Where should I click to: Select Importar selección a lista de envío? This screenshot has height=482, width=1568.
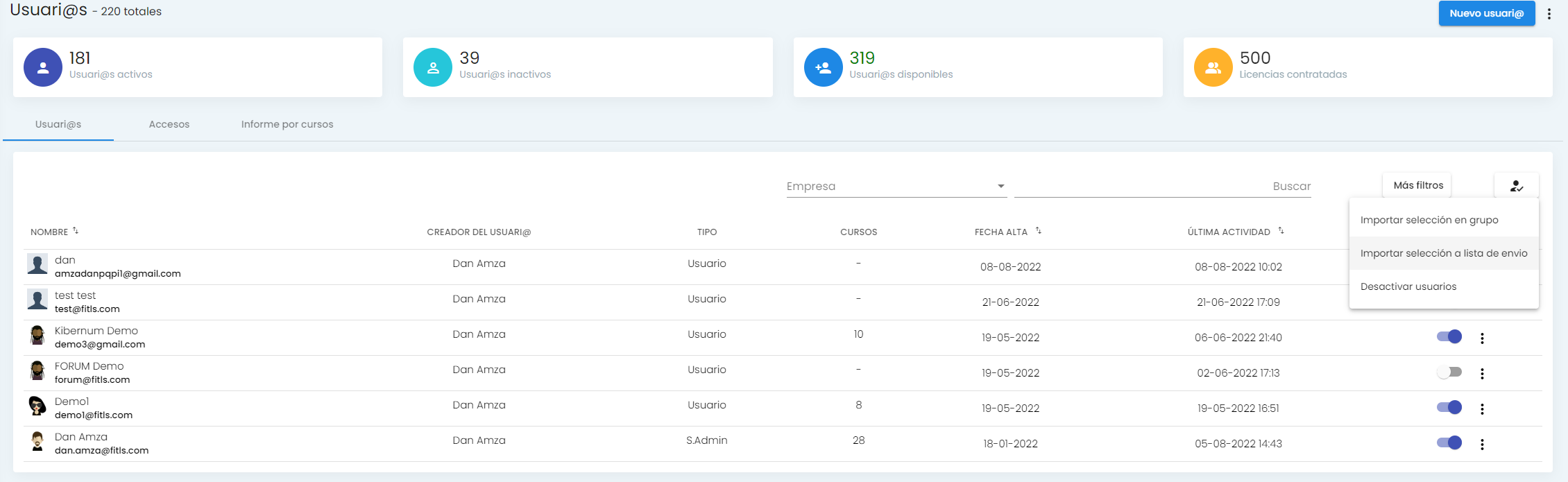pyautogui.click(x=1443, y=253)
